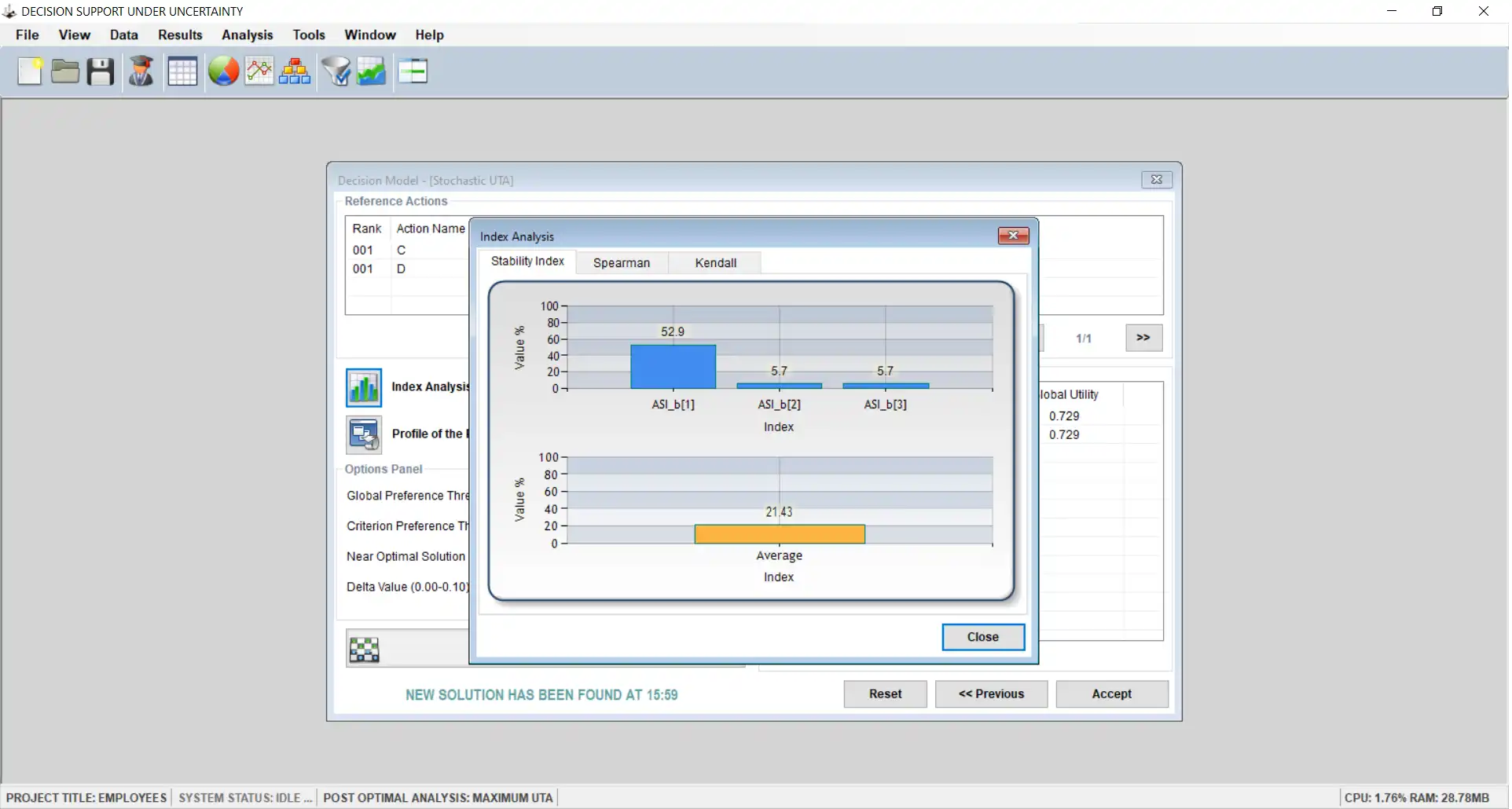Open the Window menu
1512x809 pixels.
tap(370, 35)
